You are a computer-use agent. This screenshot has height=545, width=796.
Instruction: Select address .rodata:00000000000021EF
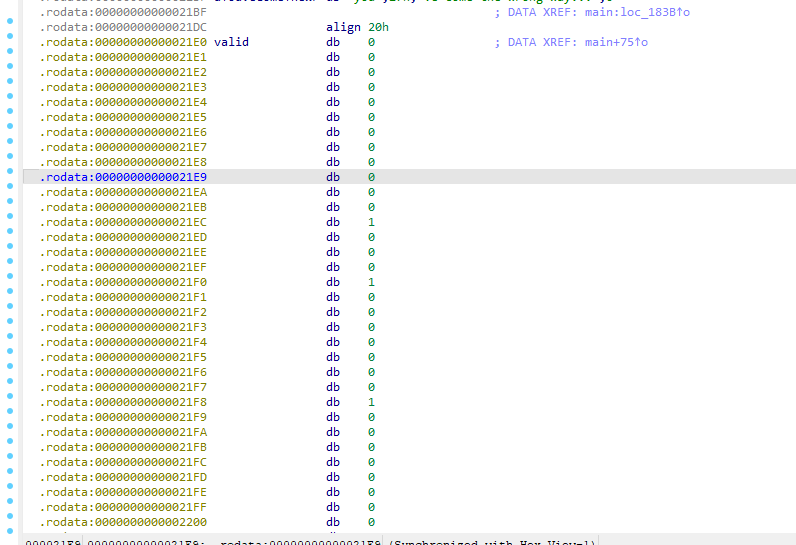coord(123,267)
